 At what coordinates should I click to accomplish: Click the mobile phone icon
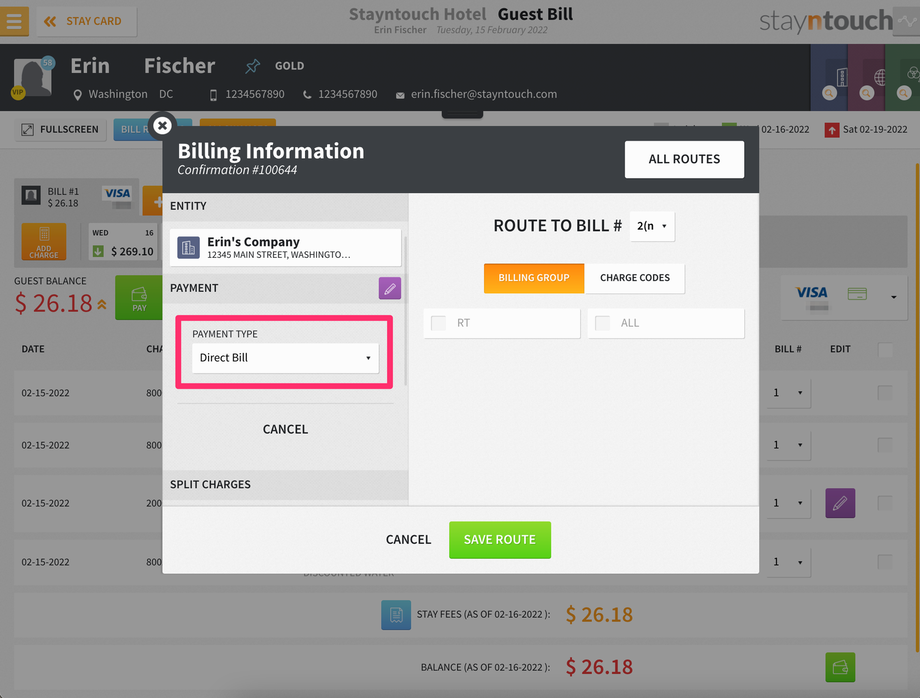point(214,95)
